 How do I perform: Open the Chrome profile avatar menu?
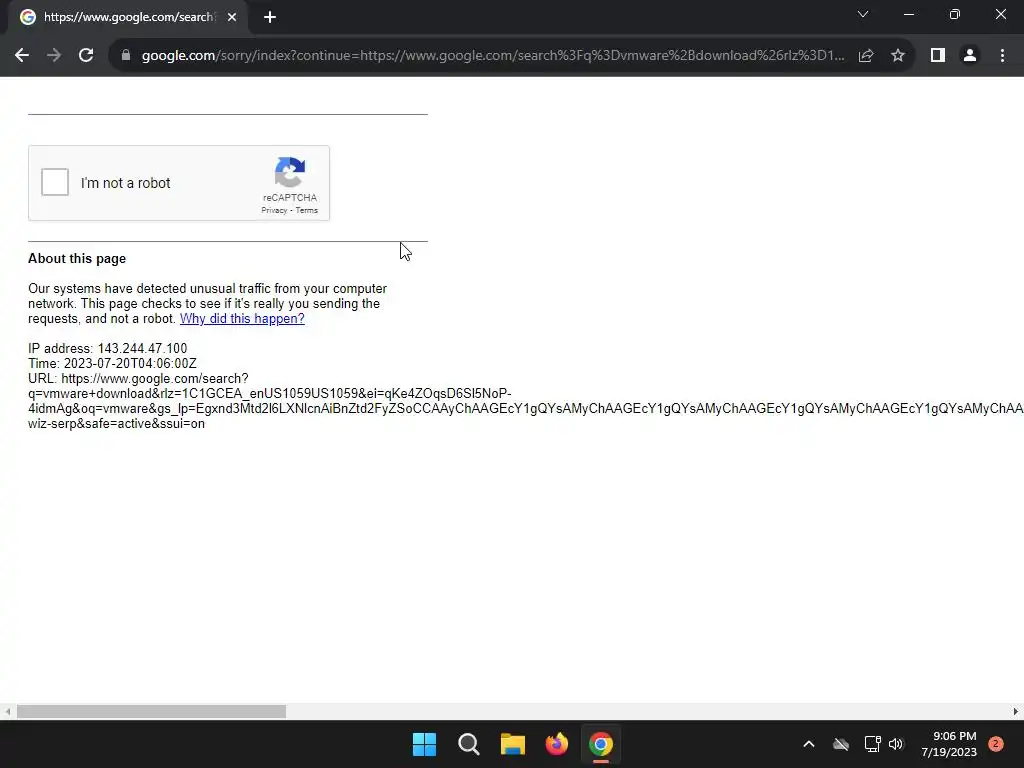pos(970,56)
